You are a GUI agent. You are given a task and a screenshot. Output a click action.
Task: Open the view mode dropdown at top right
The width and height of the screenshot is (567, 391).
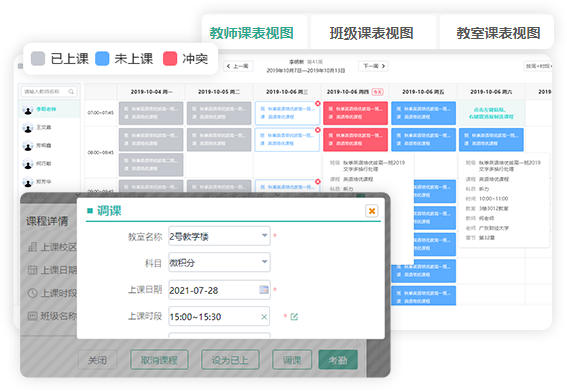click(538, 66)
